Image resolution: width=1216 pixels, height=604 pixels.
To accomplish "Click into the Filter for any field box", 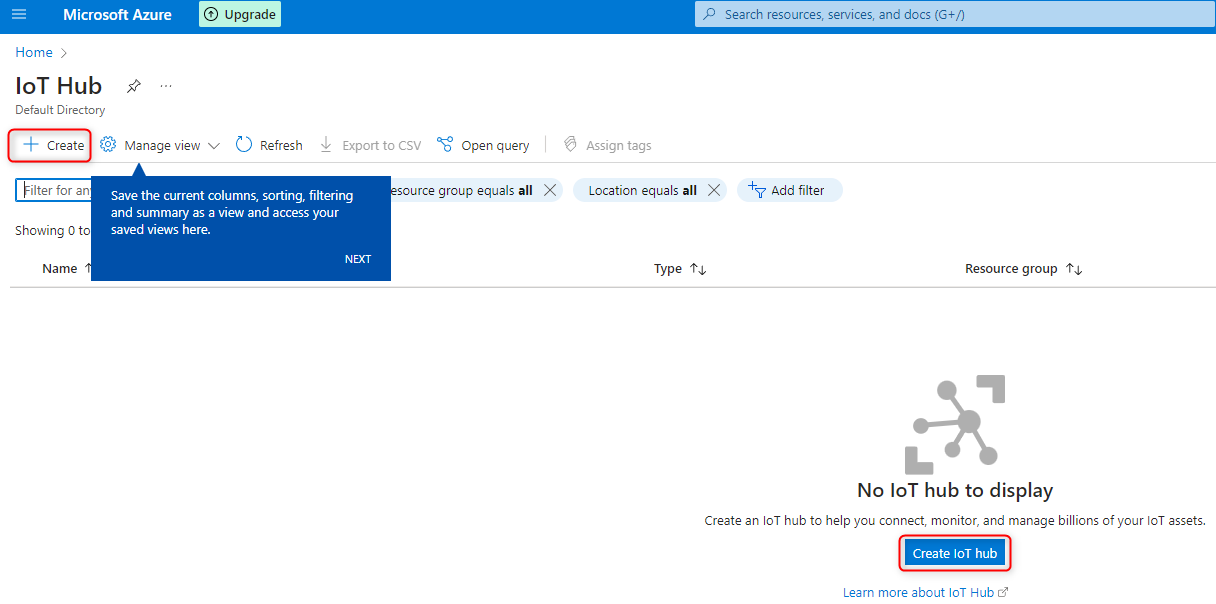I will (54, 190).
